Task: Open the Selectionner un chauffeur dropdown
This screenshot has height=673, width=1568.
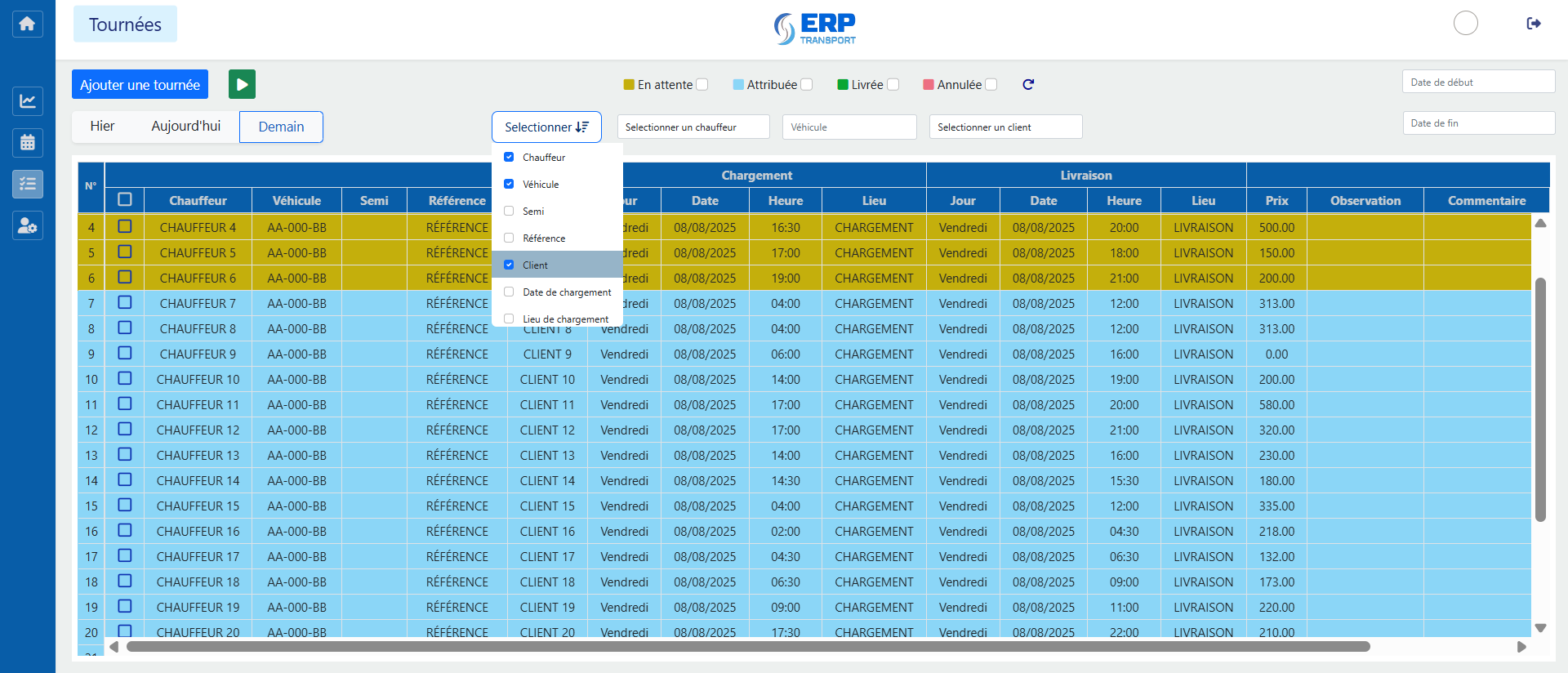Action: point(693,127)
